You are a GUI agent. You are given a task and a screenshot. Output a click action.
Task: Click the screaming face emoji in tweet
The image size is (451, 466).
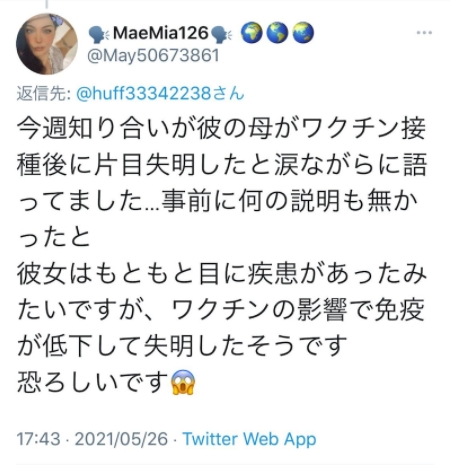click(183, 382)
